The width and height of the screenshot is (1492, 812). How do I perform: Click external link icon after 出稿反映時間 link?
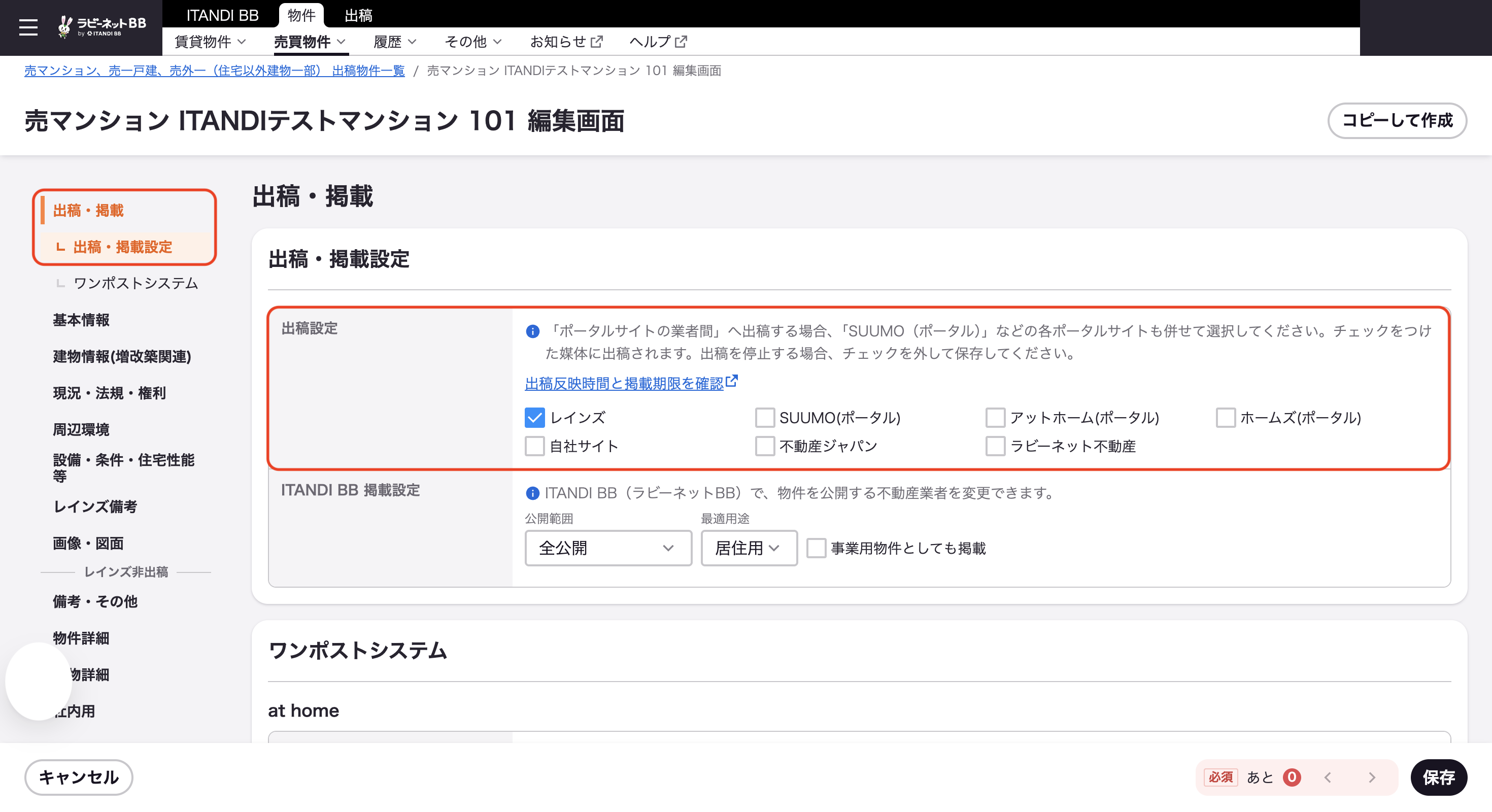[732, 381]
